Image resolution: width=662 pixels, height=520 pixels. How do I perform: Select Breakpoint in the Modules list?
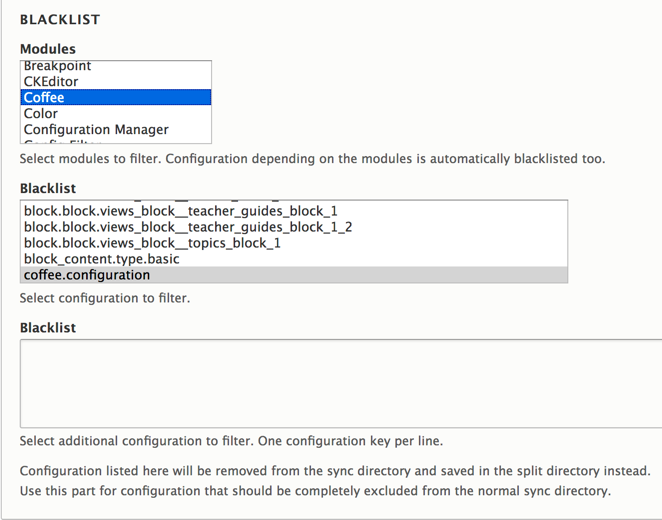click(x=58, y=66)
